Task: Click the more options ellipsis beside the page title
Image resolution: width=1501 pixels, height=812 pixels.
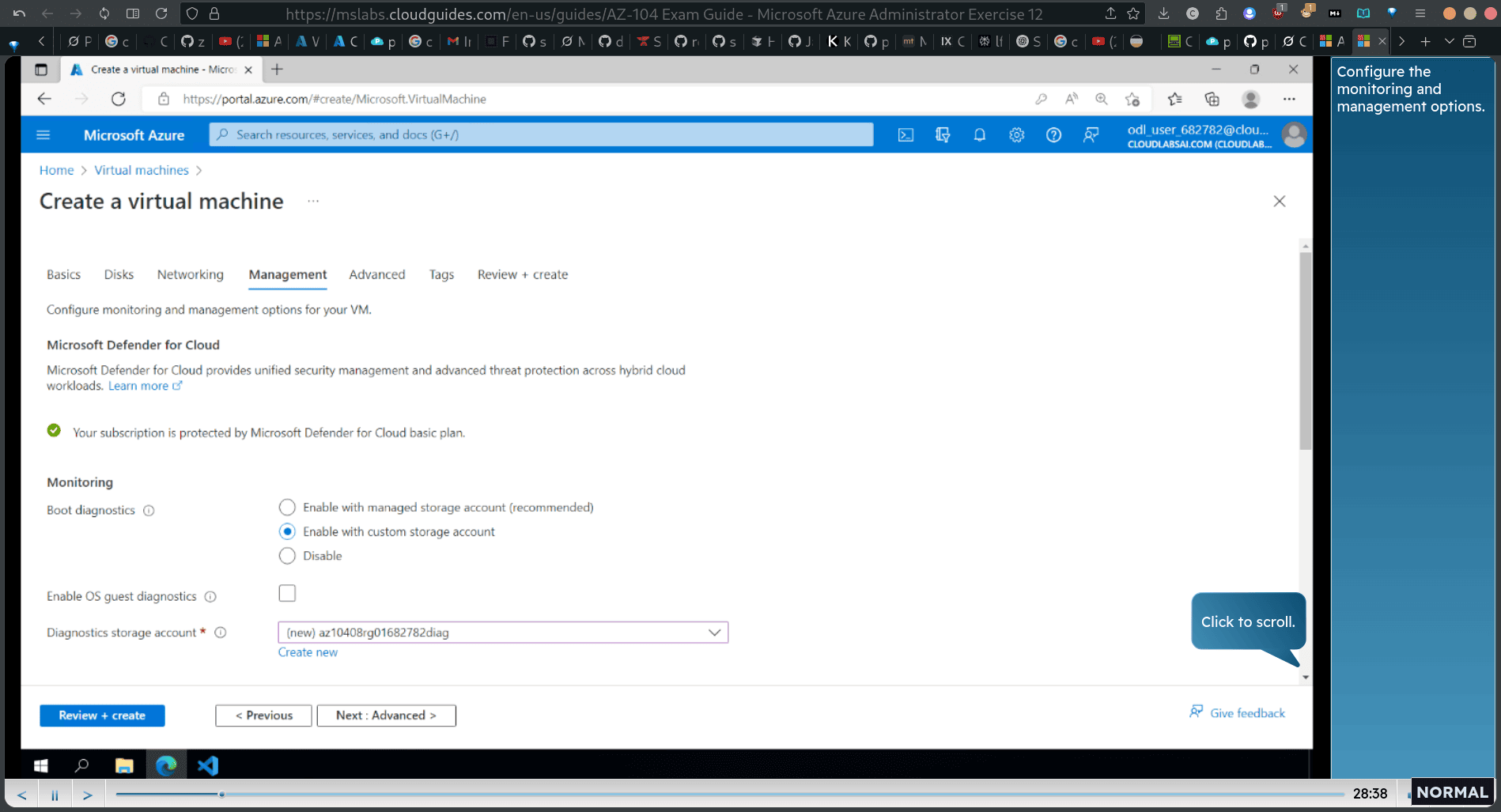Action: tap(313, 201)
